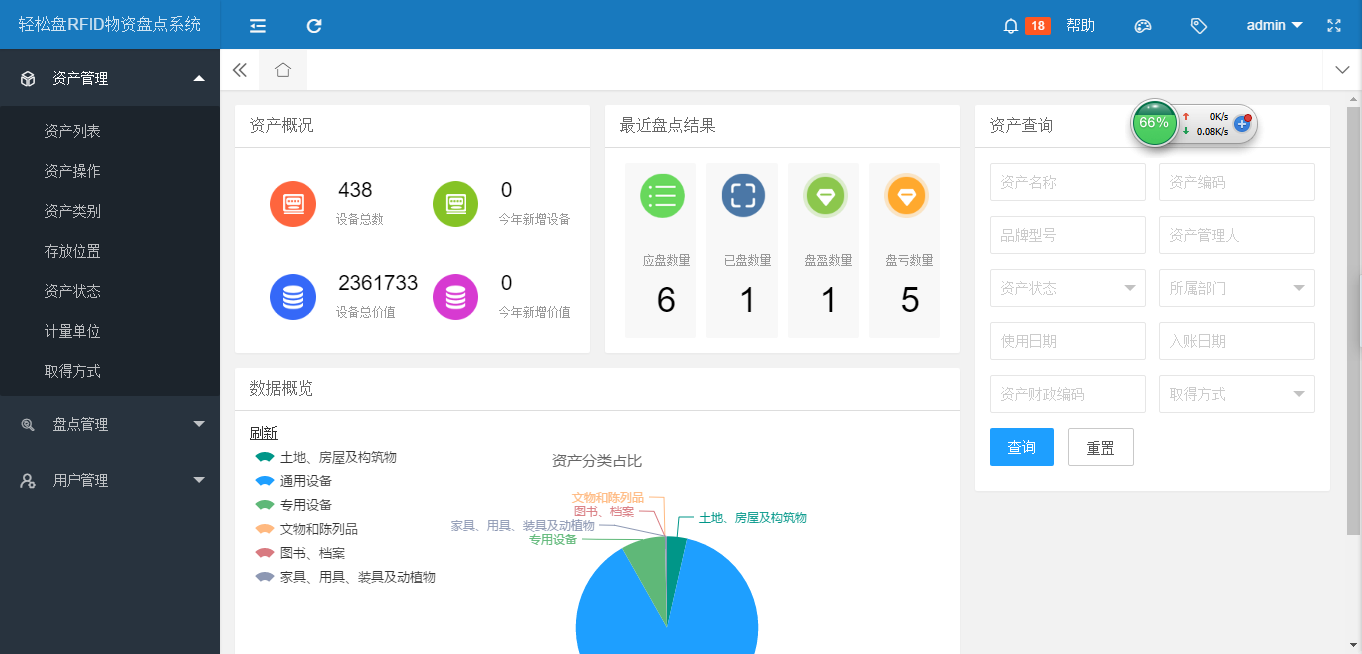Click the tag icon in header
This screenshot has height=654, width=1362.
coord(1199,26)
